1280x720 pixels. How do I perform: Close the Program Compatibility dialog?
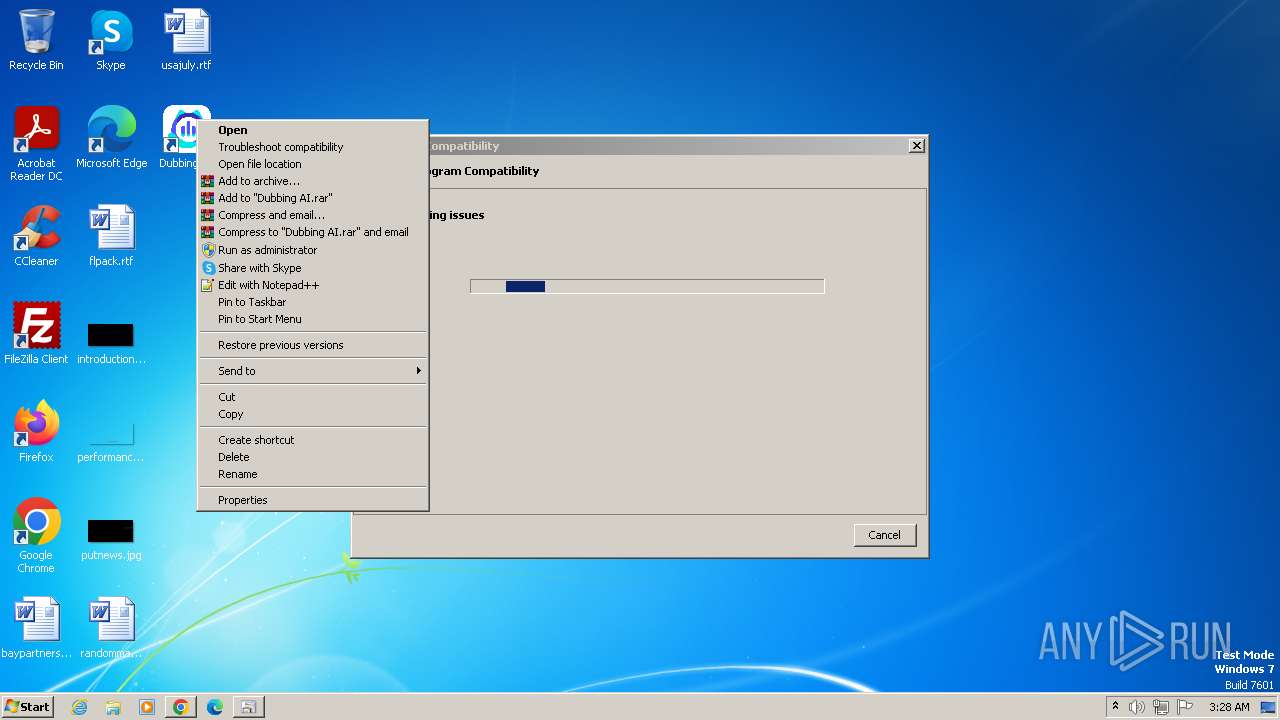pyautogui.click(x=916, y=146)
